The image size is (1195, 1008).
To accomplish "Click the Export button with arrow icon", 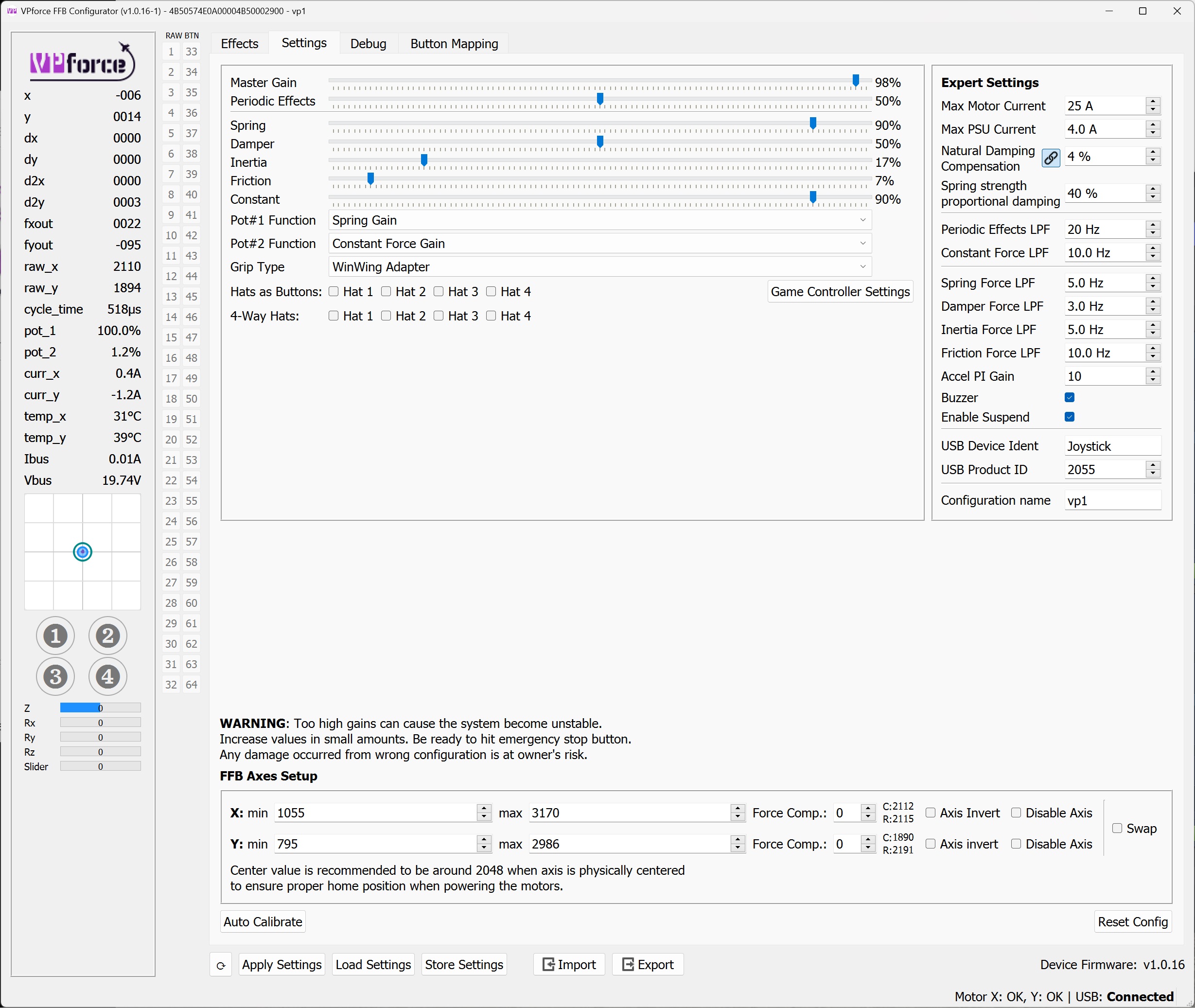I will 648,965.
